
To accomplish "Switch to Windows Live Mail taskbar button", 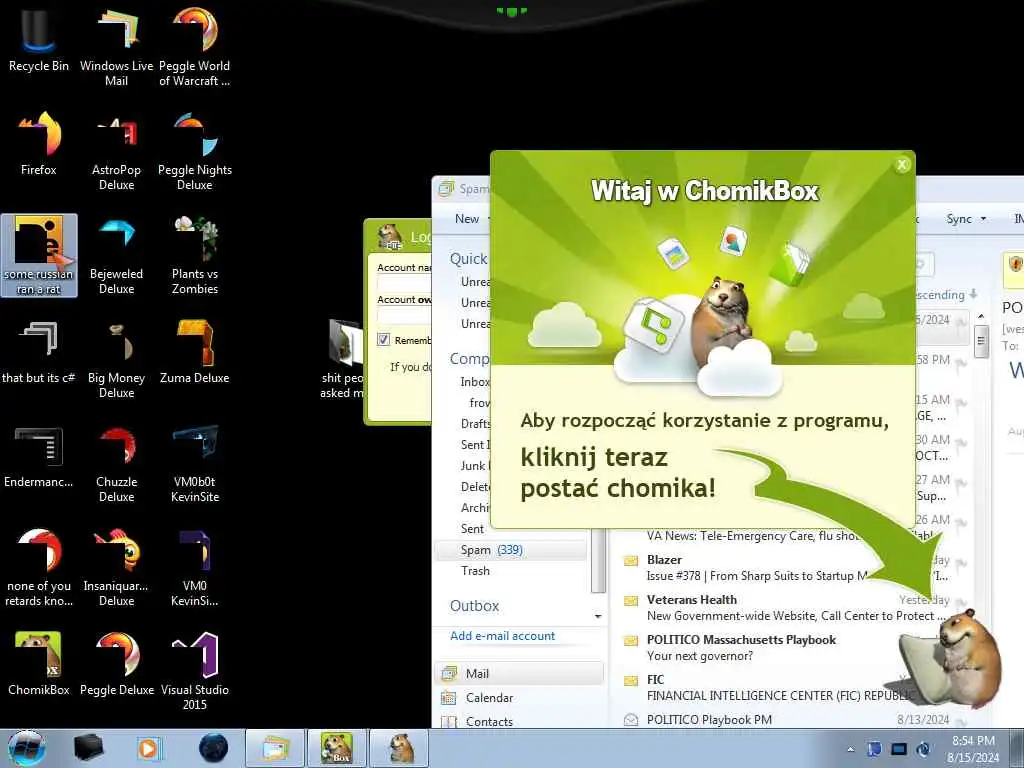I will (276, 748).
